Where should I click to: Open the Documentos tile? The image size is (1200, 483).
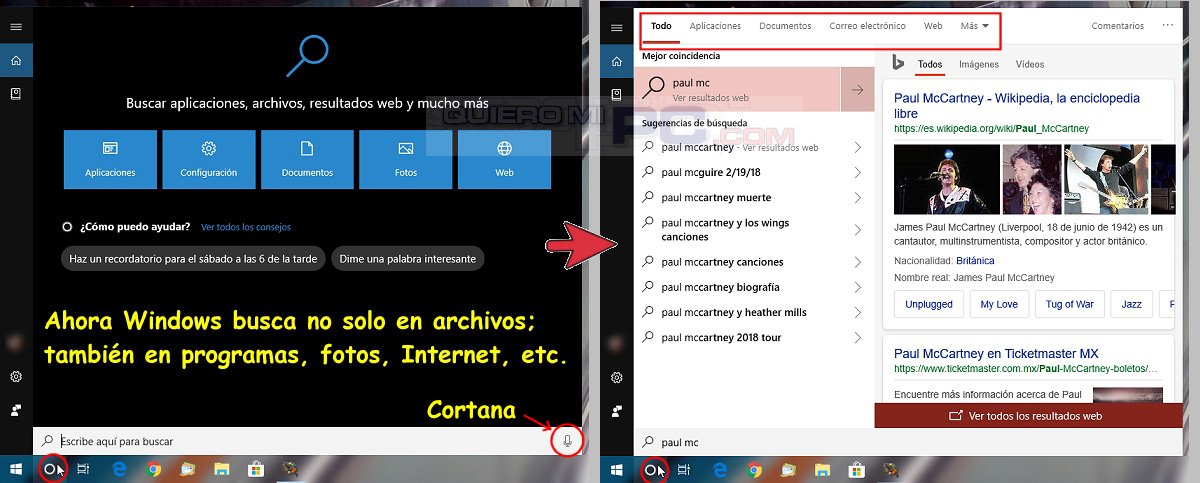tap(307, 159)
